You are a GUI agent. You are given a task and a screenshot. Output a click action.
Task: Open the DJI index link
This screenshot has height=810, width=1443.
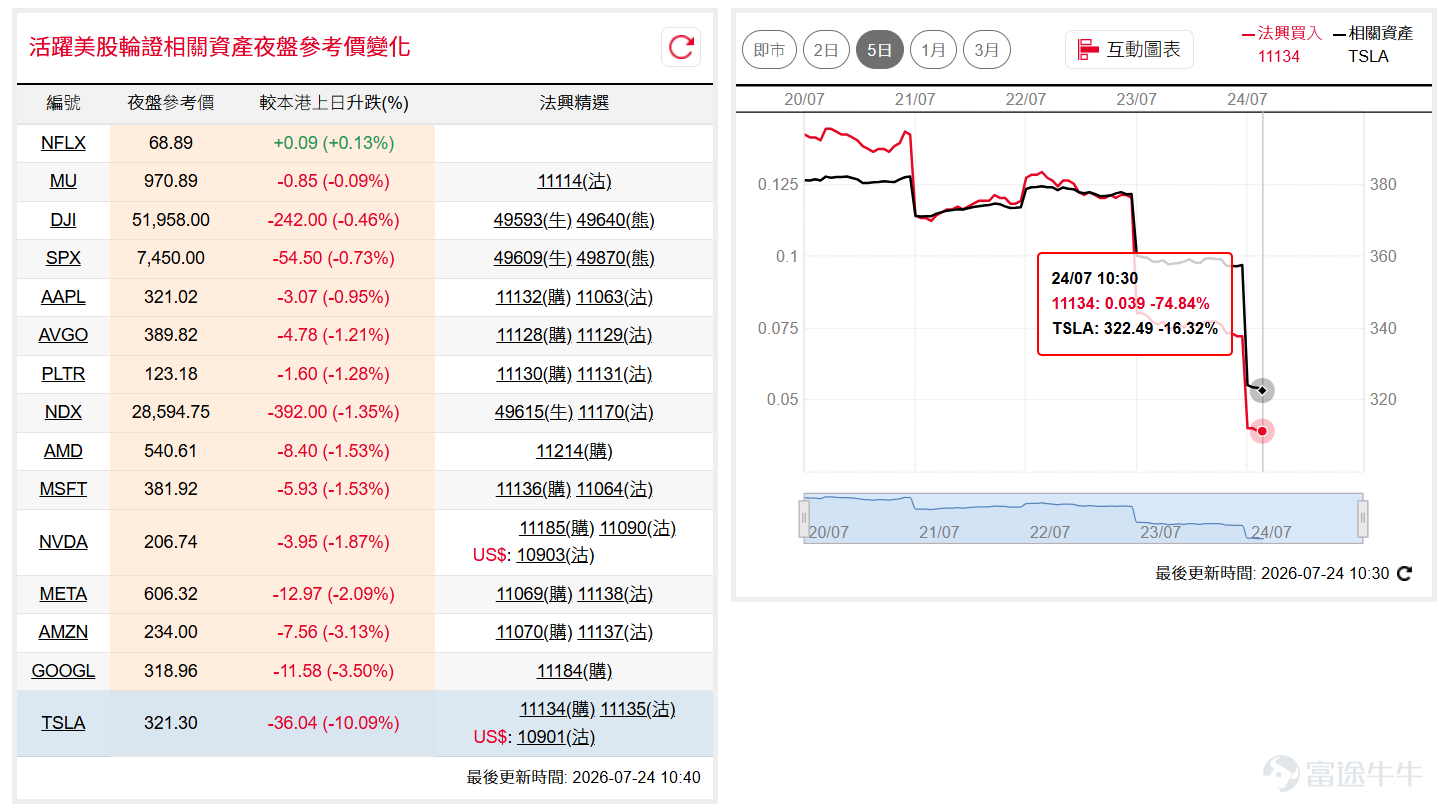pyautogui.click(x=63, y=220)
